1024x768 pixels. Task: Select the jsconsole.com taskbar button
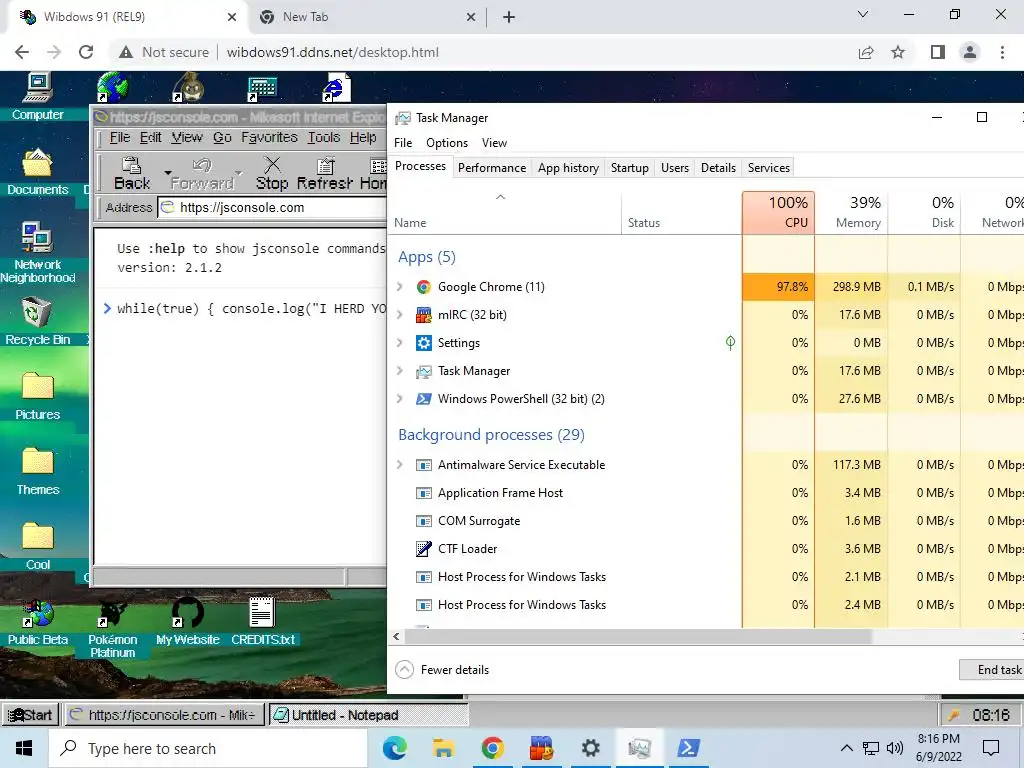click(x=163, y=715)
